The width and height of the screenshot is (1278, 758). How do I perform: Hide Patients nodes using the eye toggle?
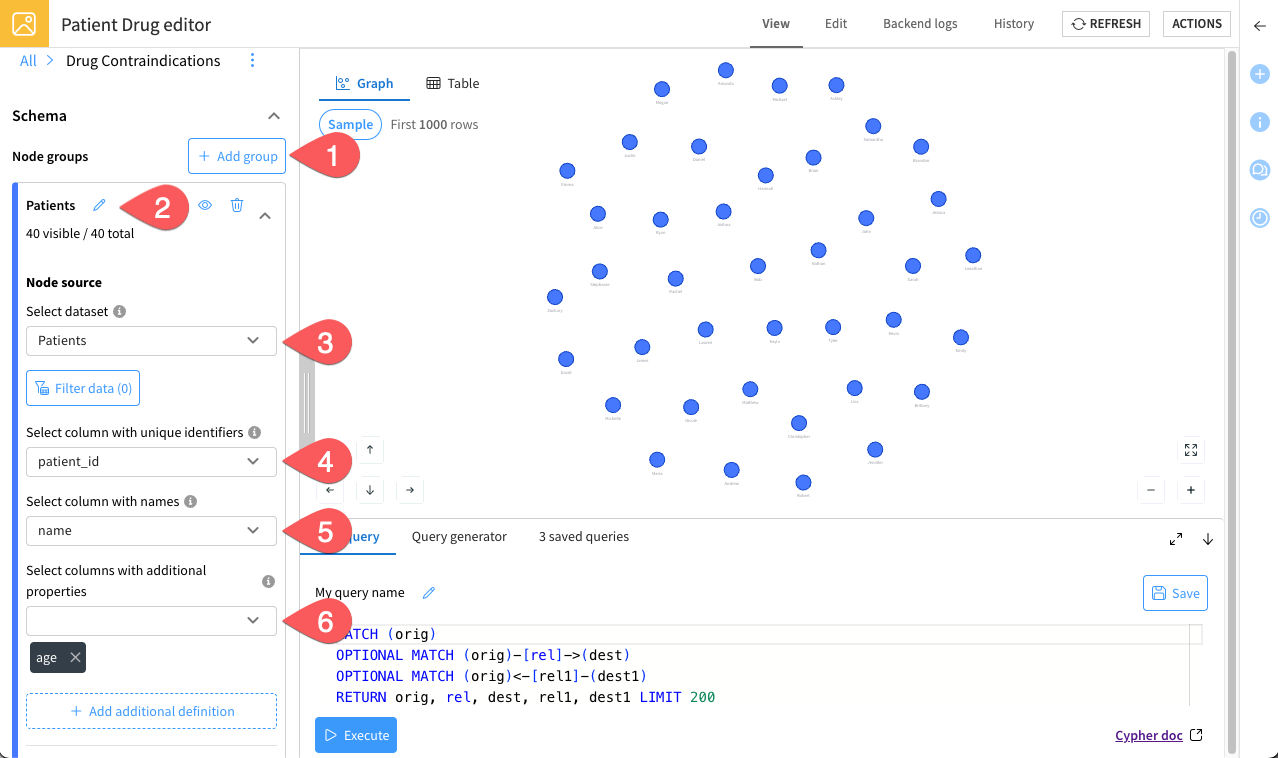(205, 205)
